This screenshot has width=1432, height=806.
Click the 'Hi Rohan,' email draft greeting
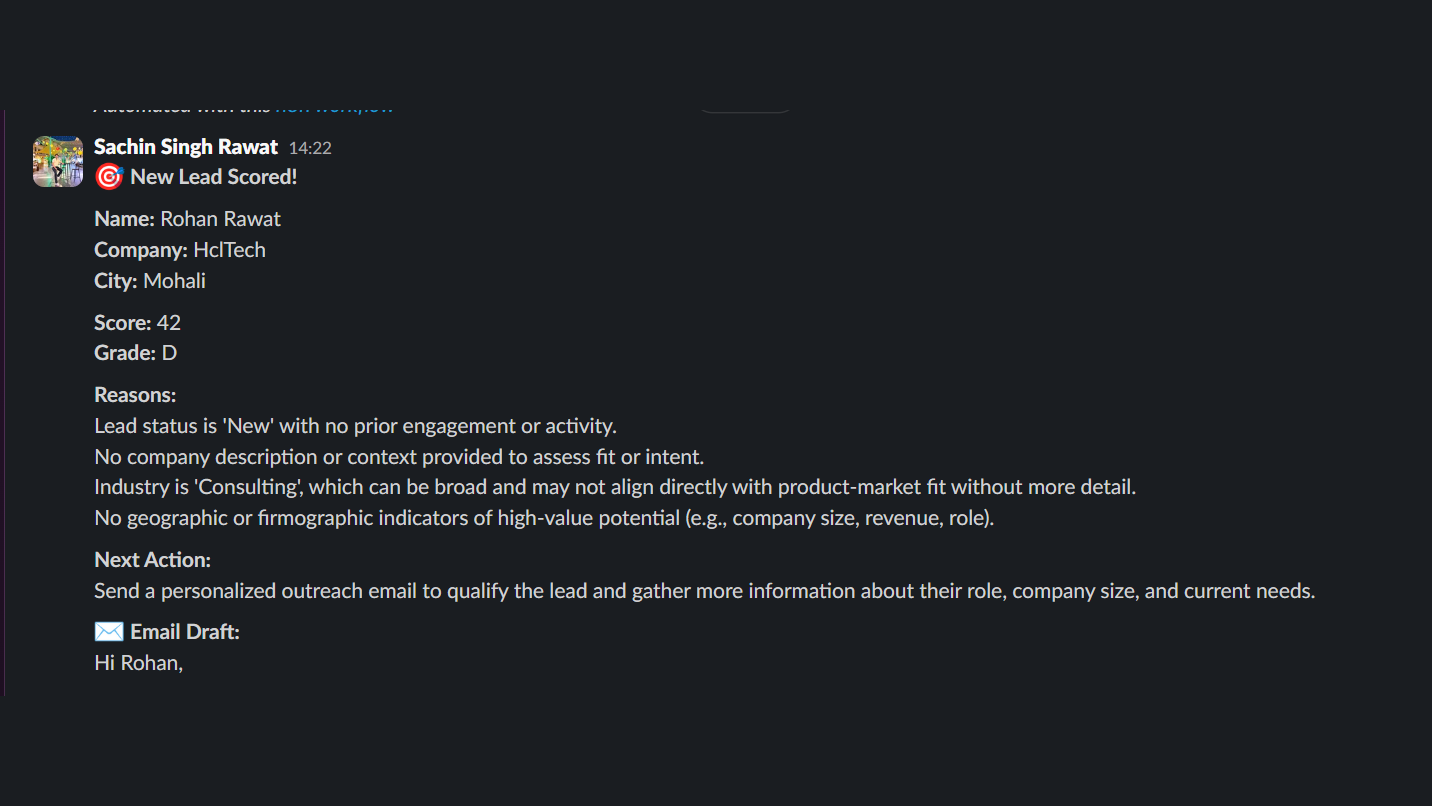pos(138,662)
